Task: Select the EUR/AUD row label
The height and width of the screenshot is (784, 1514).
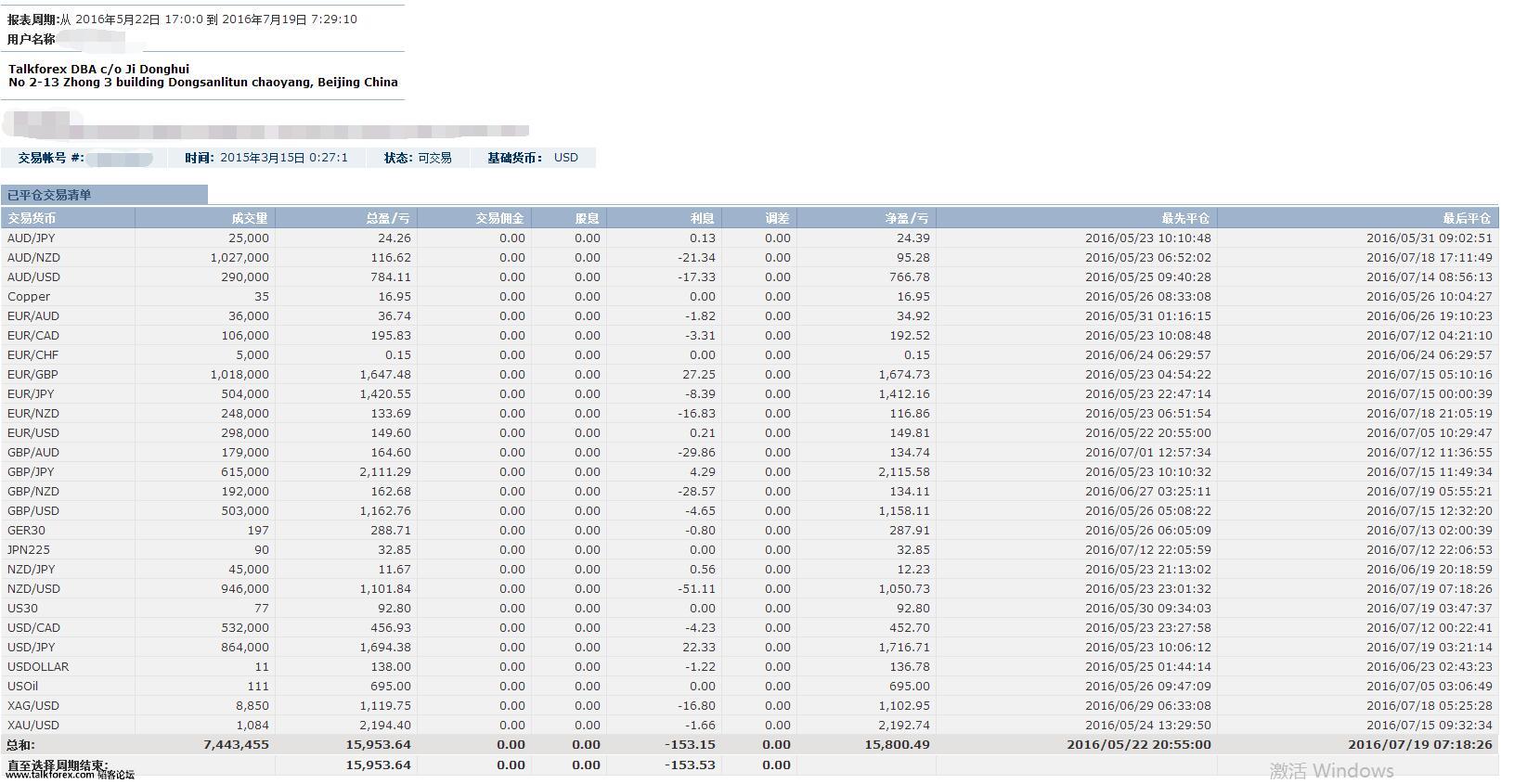Action: 33,316
